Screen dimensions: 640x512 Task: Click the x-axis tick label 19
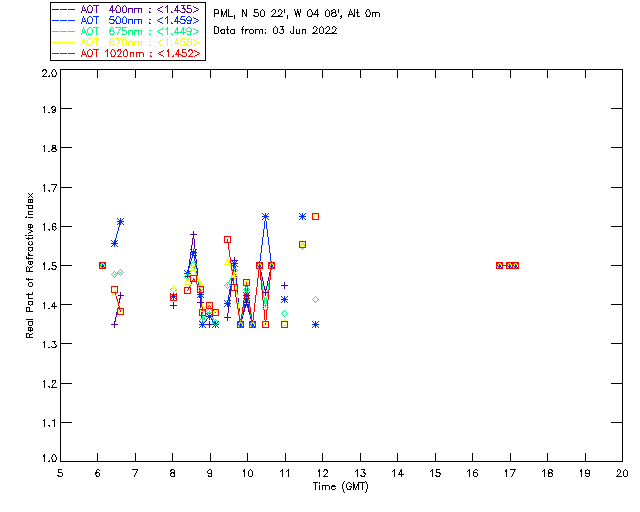click(585, 473)
